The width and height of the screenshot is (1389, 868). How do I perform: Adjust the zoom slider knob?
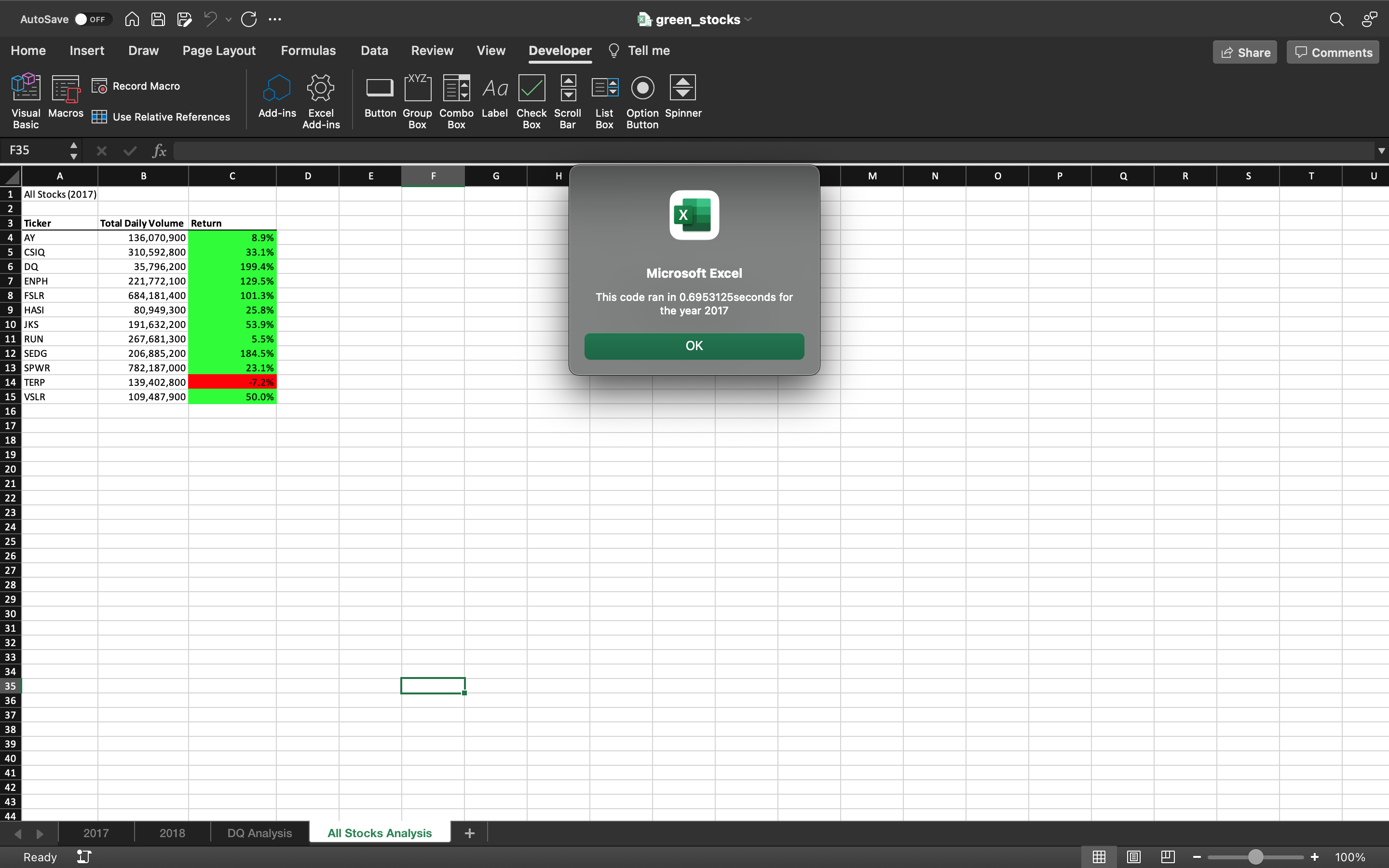point(1255,857)
